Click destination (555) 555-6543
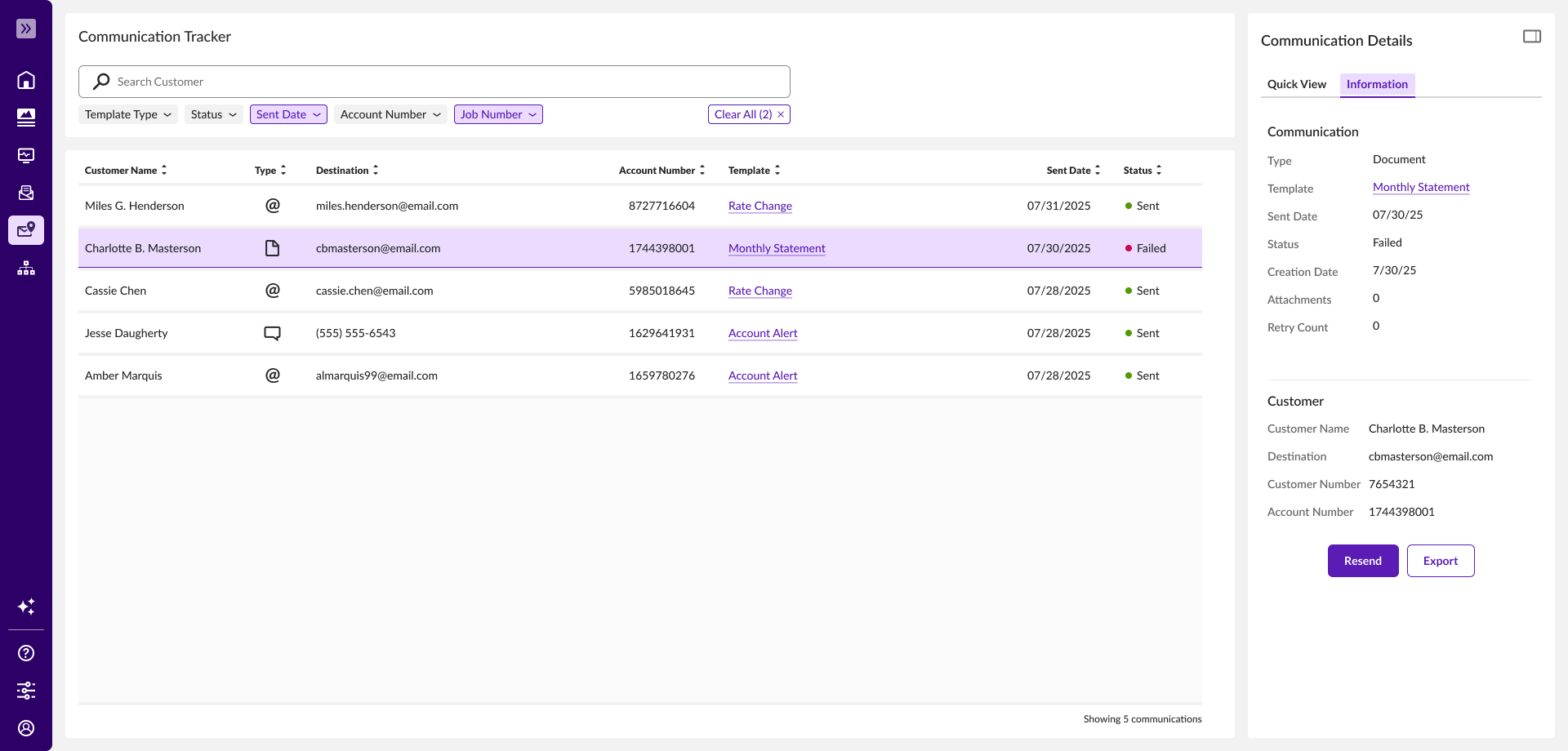This screenshot has height=751, width=1568. pos(356,333)
